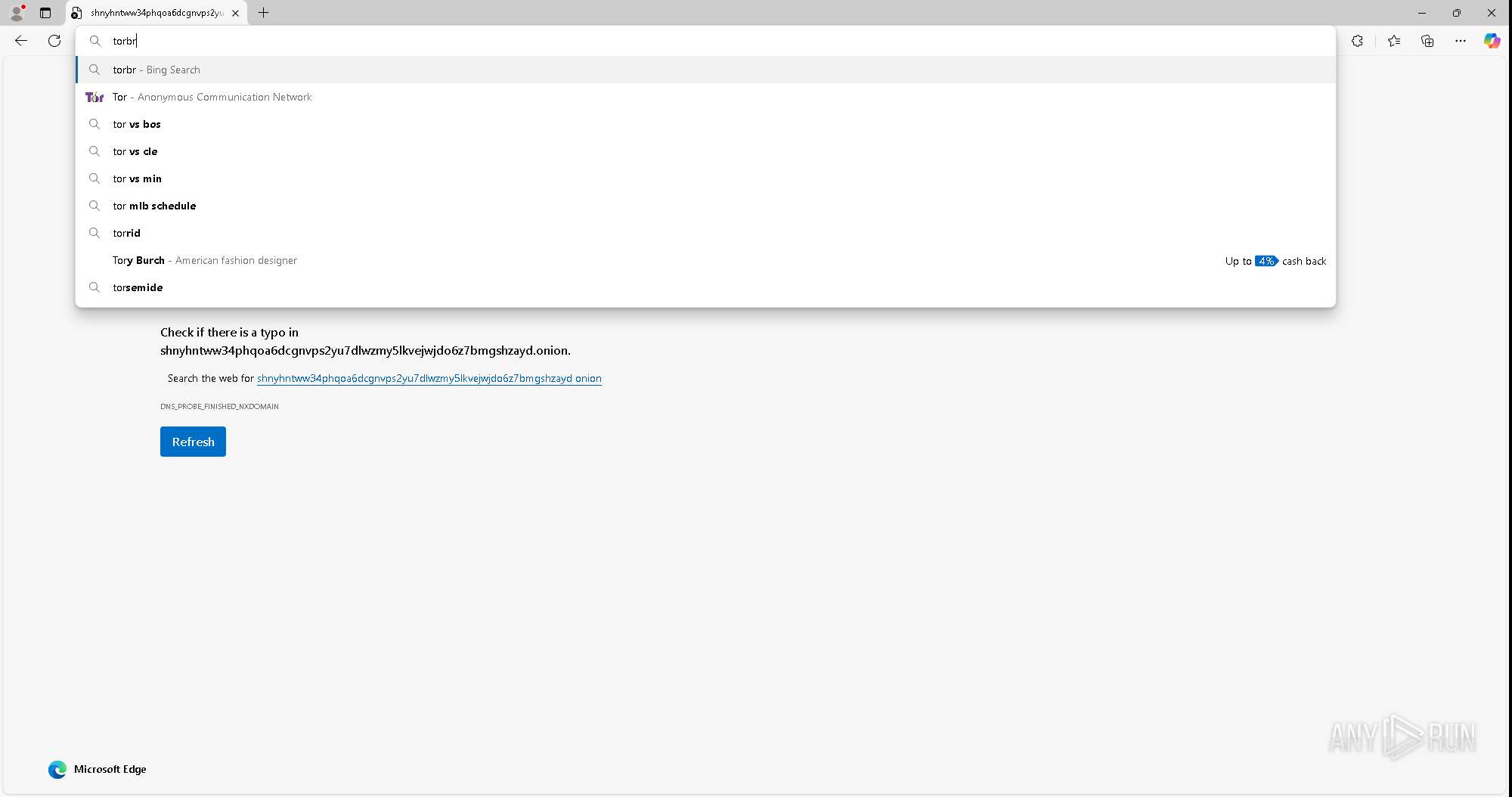Screen dimensions: 1512x797
Task: Close the shnyhntww34 tab
Action: (235, 13)
